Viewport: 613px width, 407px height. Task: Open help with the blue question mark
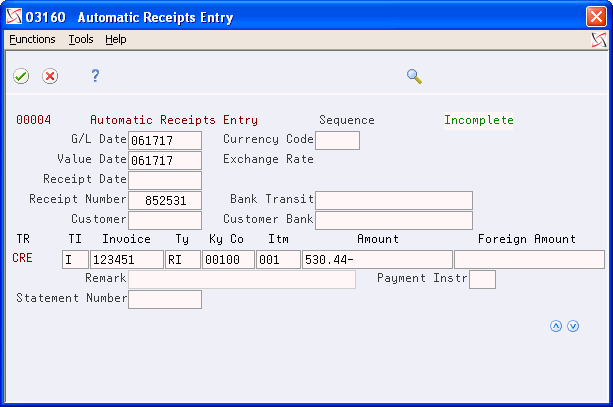pos(95,75)
